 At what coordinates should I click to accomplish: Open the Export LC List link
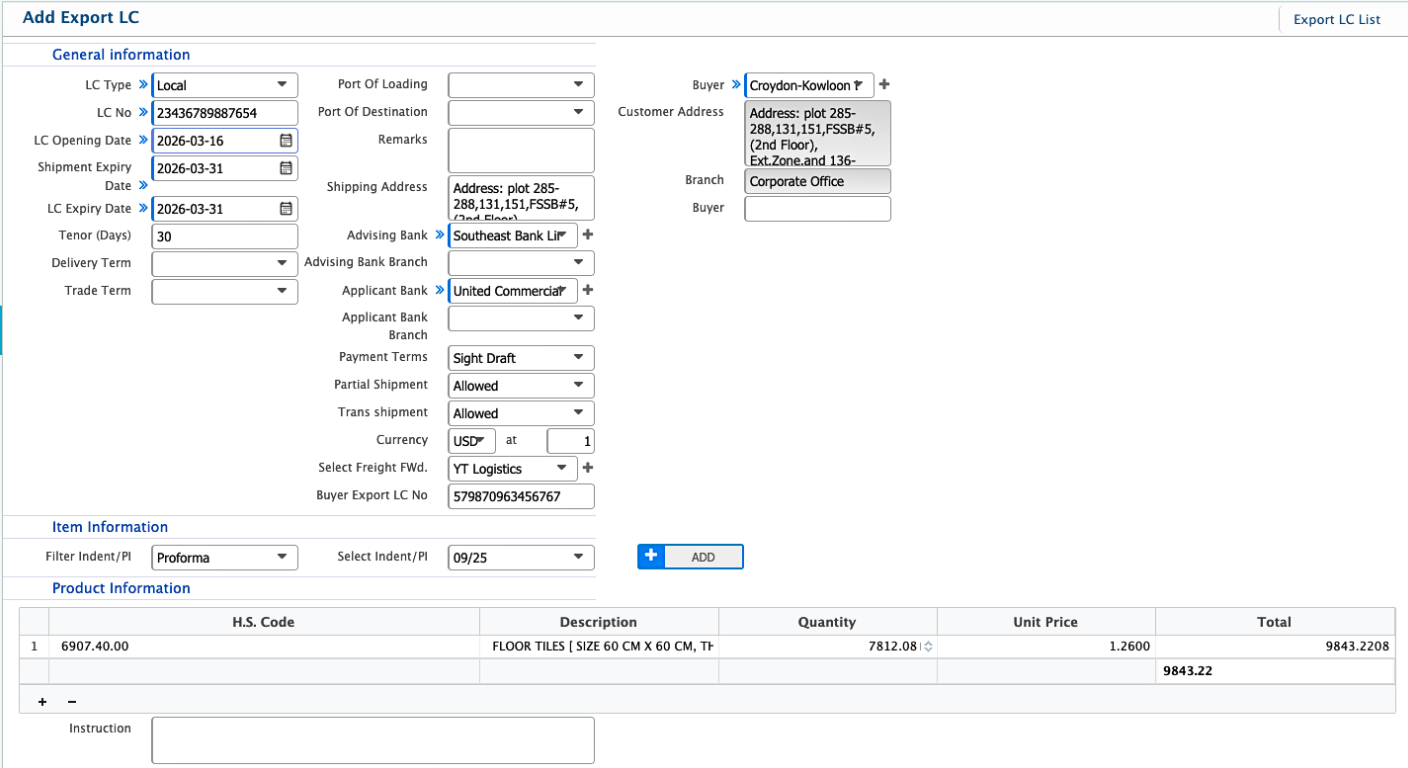(1336, 19)
